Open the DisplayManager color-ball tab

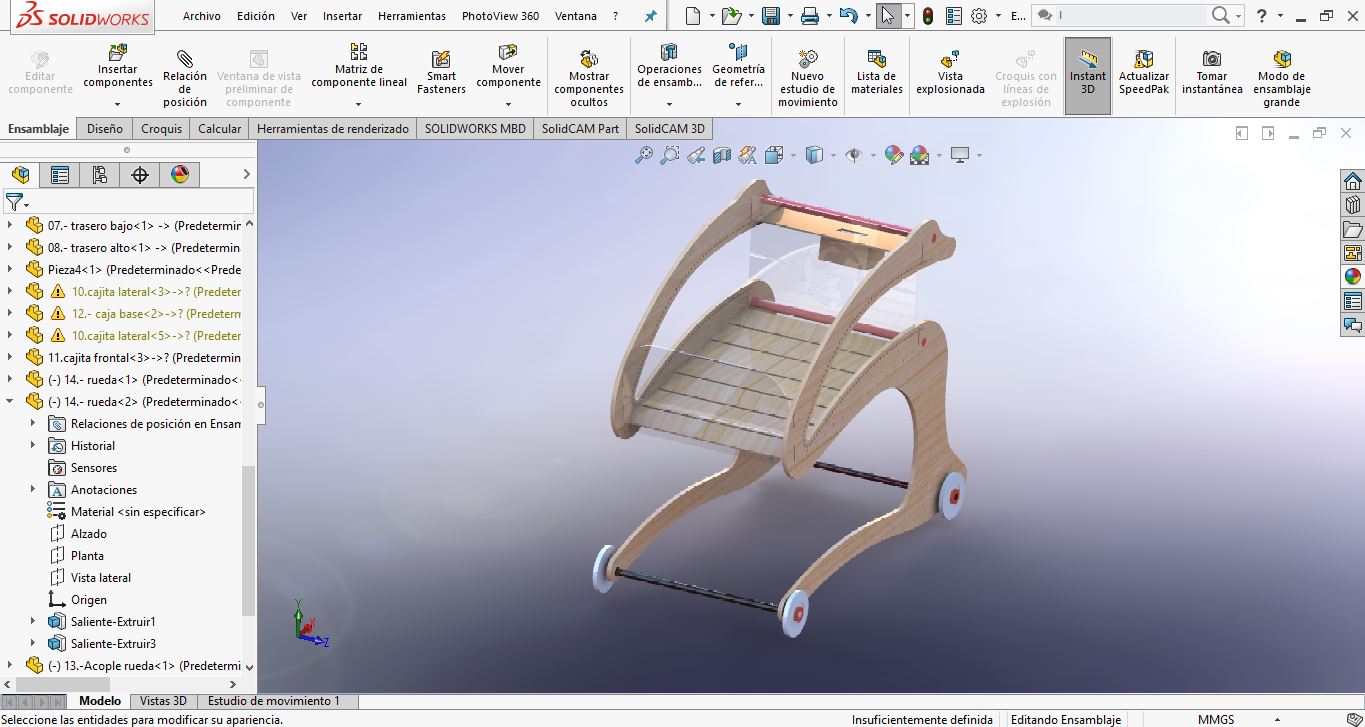click(x=180, y=175)
